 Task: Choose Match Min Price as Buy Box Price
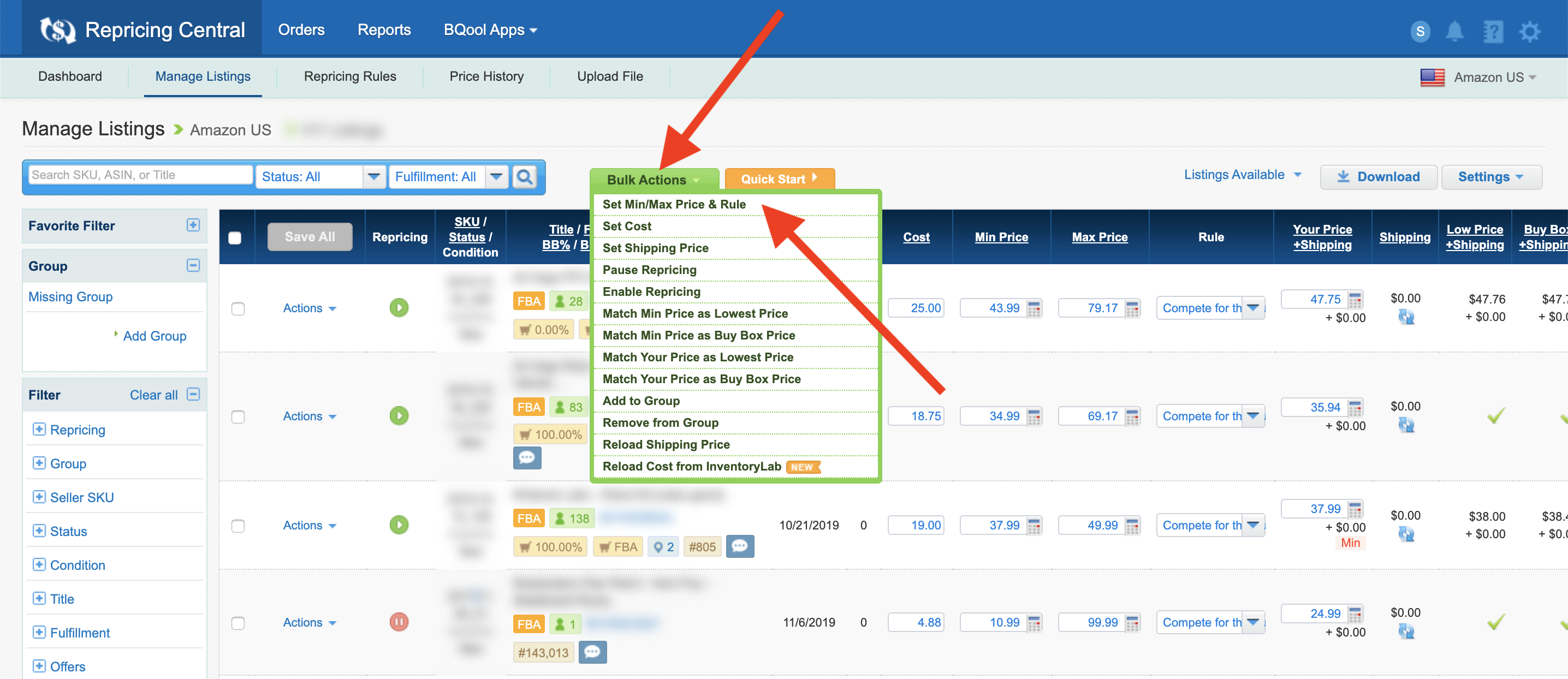tap(735, 336)
